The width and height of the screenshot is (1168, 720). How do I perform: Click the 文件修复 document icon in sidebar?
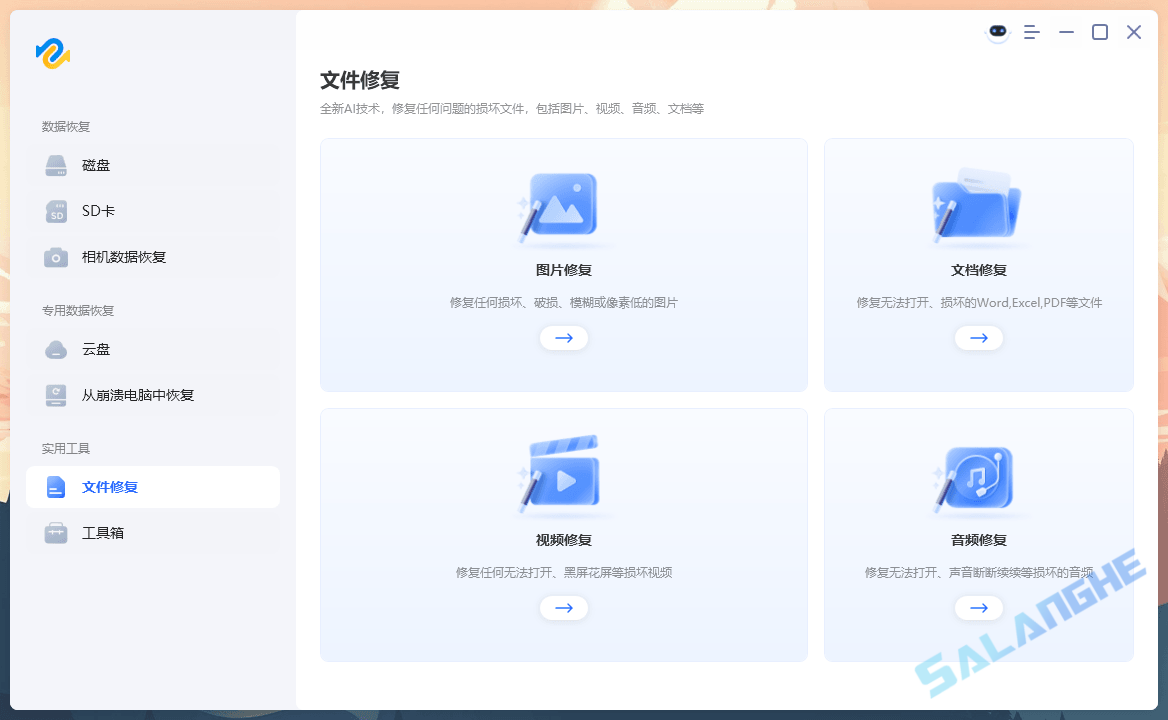point(56,487)
